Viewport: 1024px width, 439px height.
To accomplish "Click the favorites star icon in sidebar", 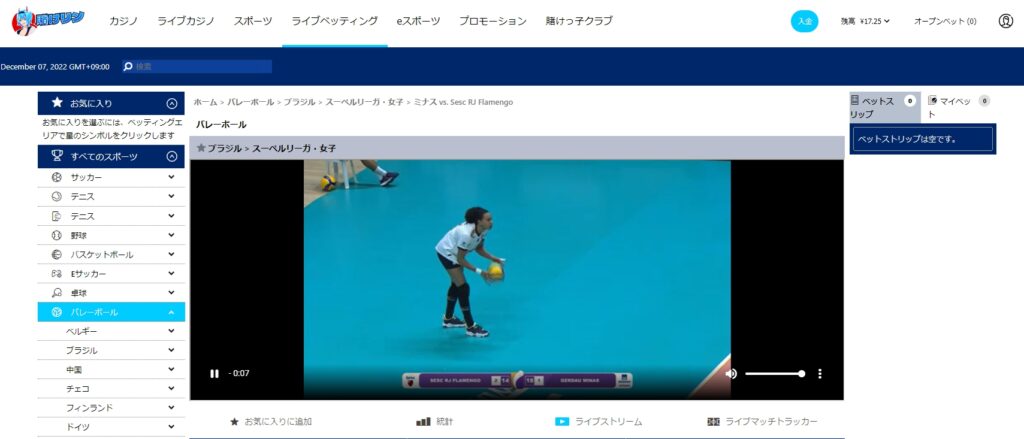I will point(57,103).
